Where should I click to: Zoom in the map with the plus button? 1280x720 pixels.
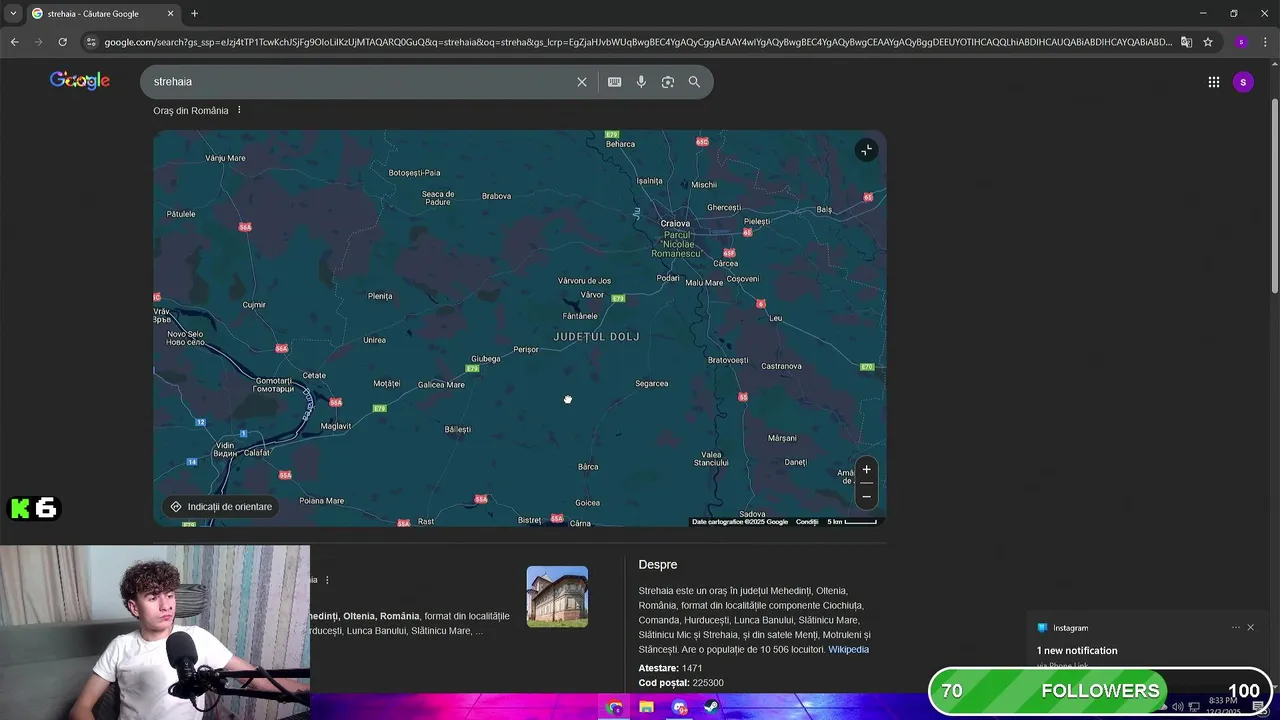click(867, 470)
